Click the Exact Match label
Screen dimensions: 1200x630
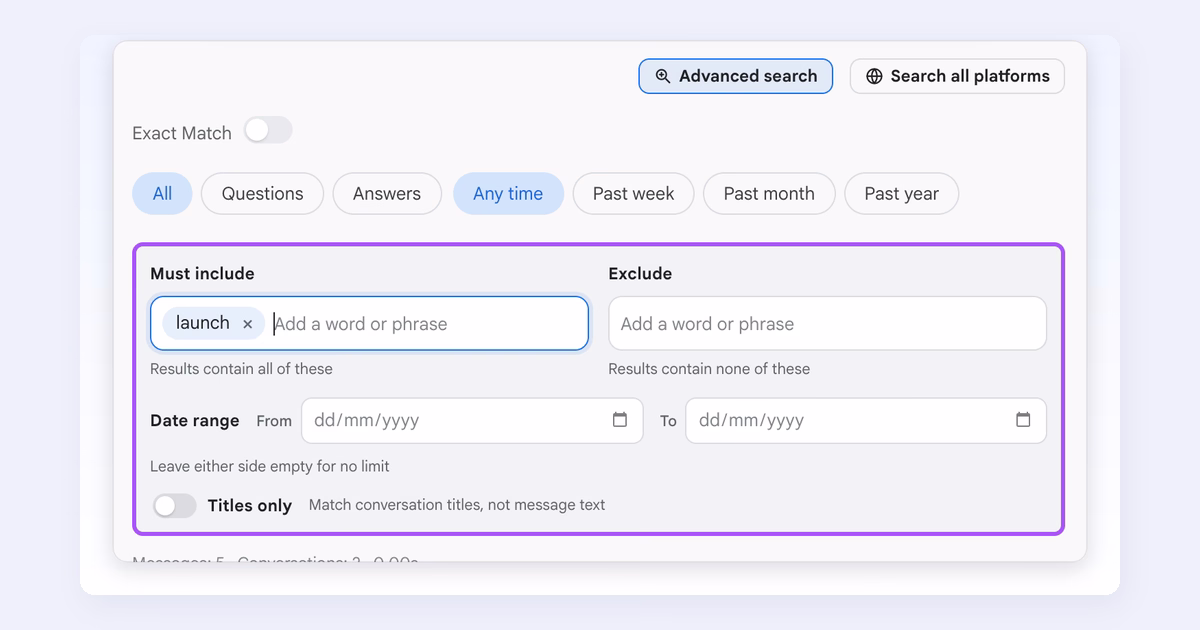(x=182, y=133)
